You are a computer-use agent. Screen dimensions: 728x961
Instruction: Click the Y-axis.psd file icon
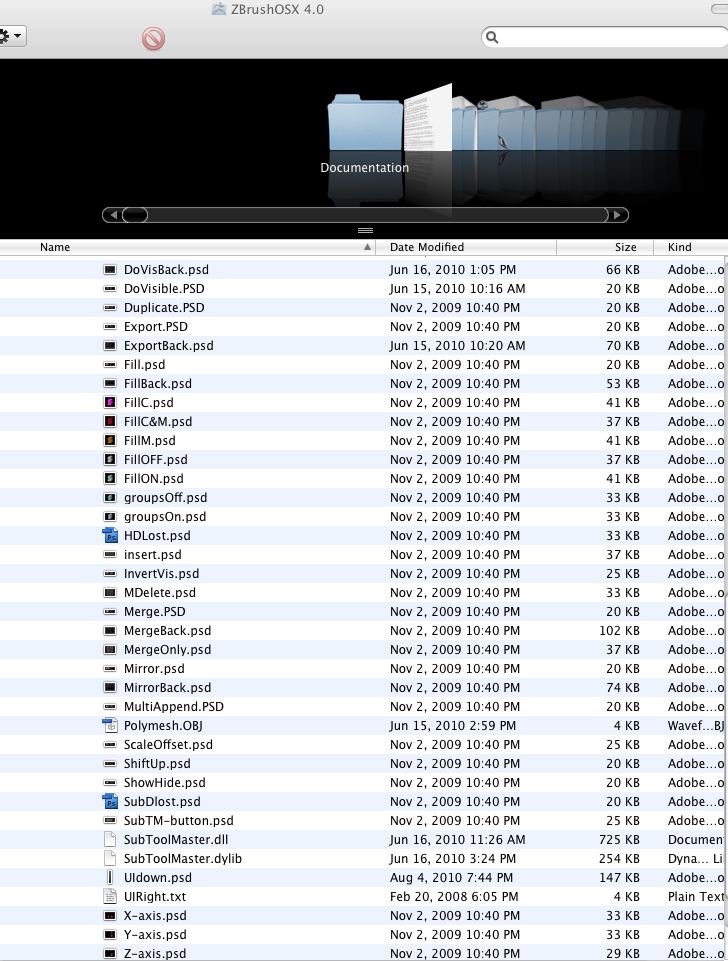110,935
